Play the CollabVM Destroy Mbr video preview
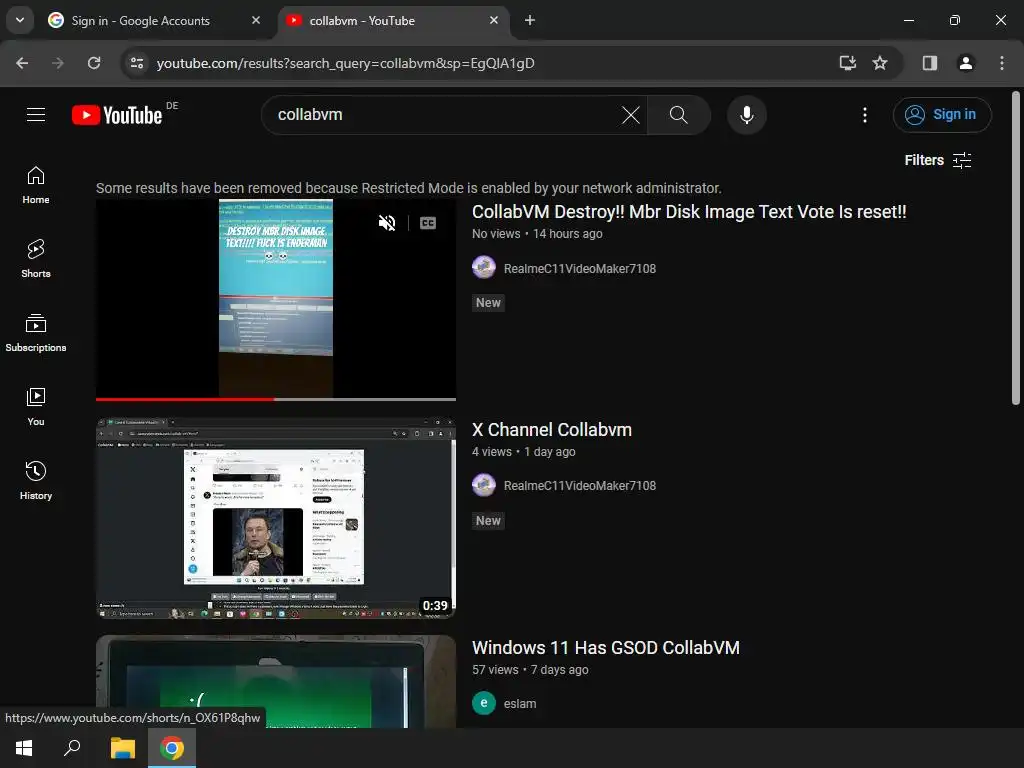This screenshot has height=768, width=1024. 276,299
